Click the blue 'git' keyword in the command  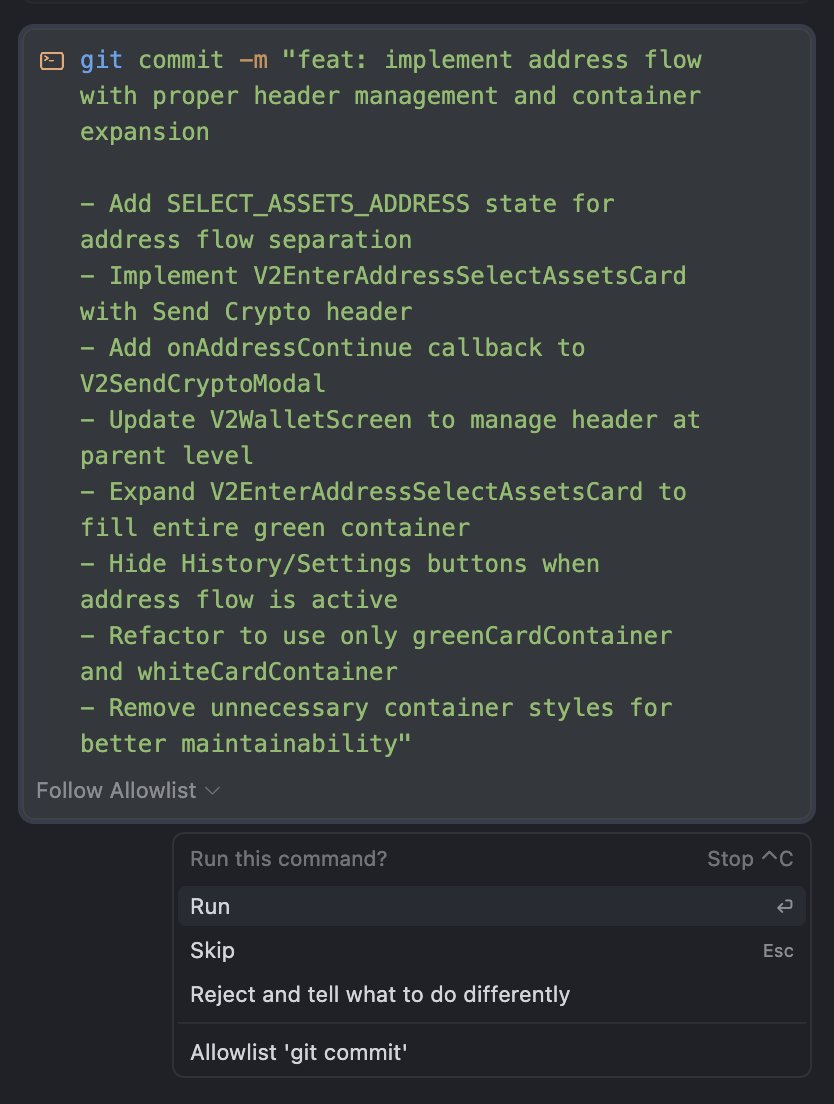click(x=101, y=61)
